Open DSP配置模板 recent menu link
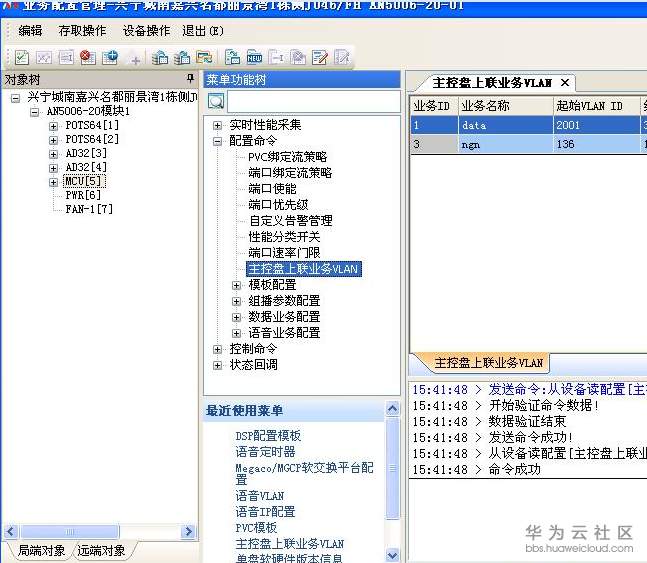This screenshot has width=647, height=563. coord(268,435)
